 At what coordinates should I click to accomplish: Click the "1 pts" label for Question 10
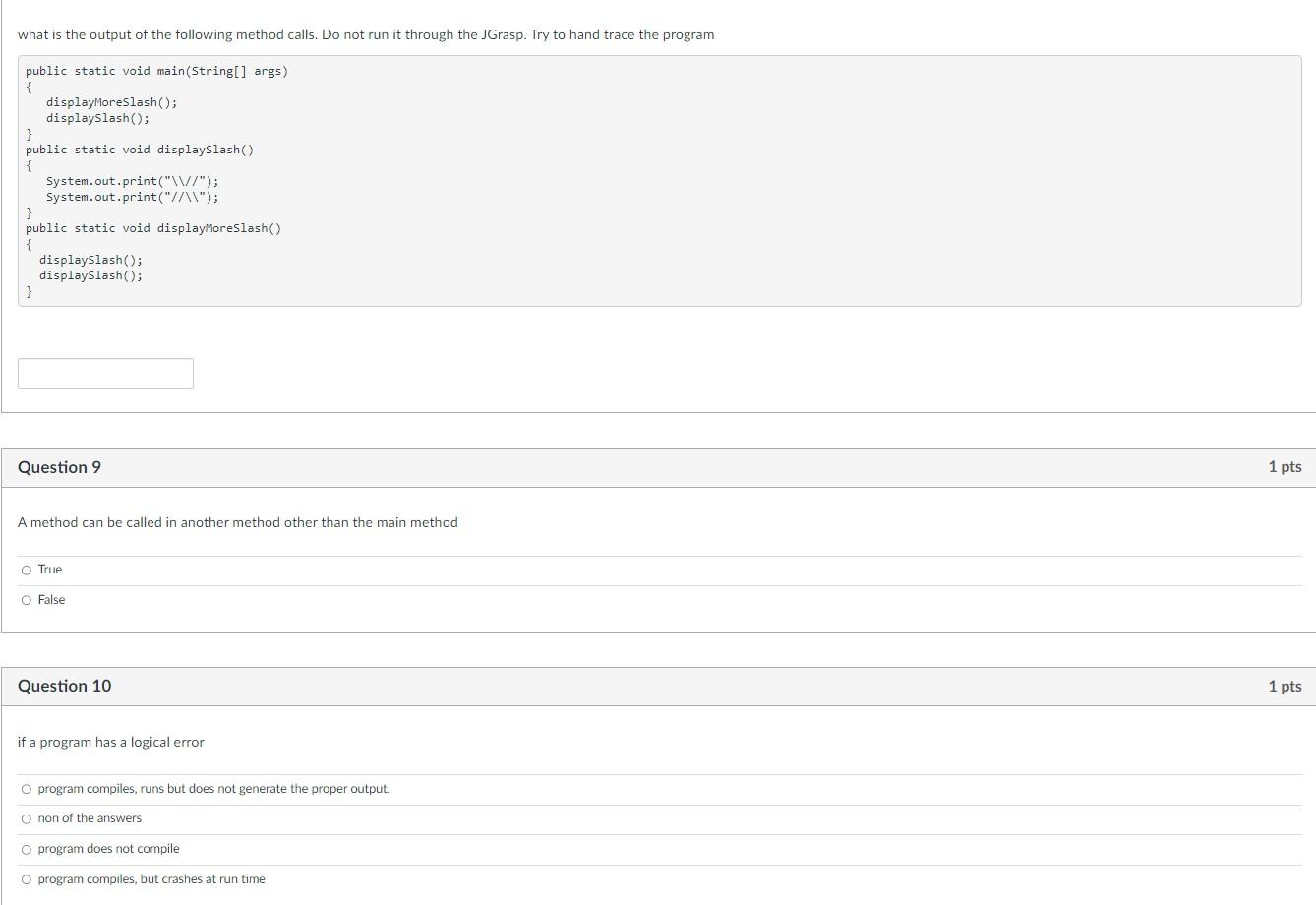[1284, 685]
